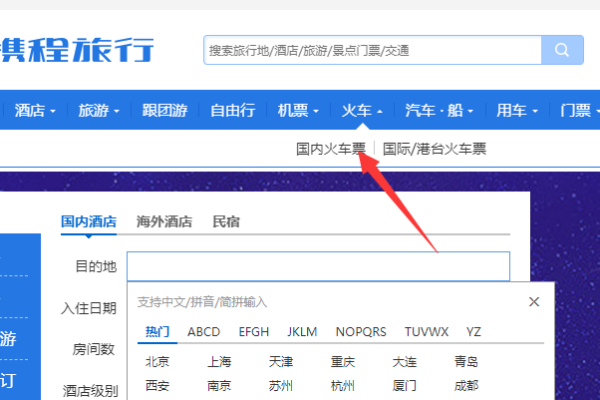Type in the top search box

[x=372, y=50]
